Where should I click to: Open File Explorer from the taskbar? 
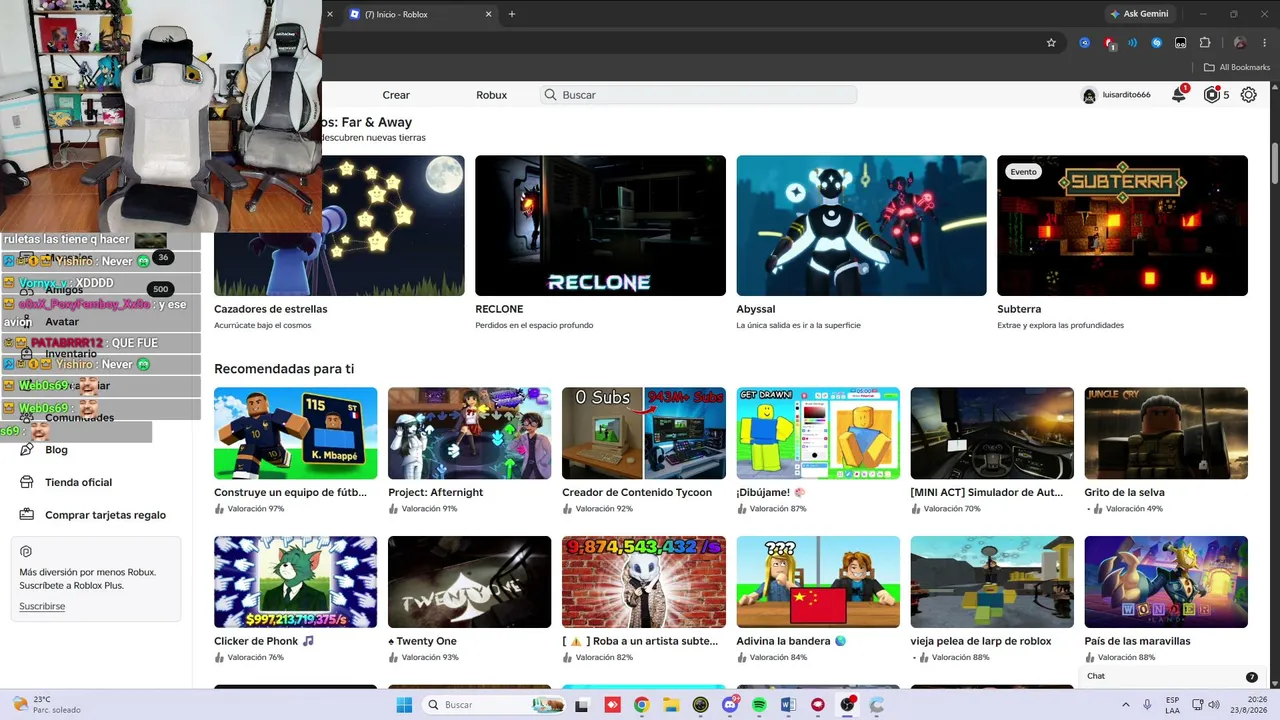671,705
